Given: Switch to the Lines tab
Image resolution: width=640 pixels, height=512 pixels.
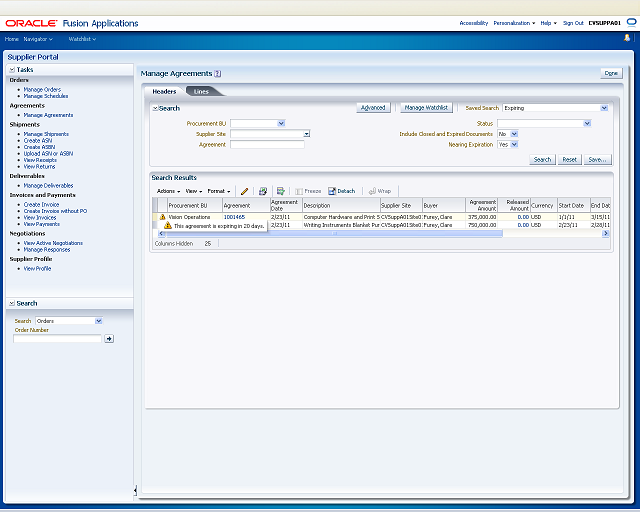Looking at the screenshot, I should click(201, 91).
